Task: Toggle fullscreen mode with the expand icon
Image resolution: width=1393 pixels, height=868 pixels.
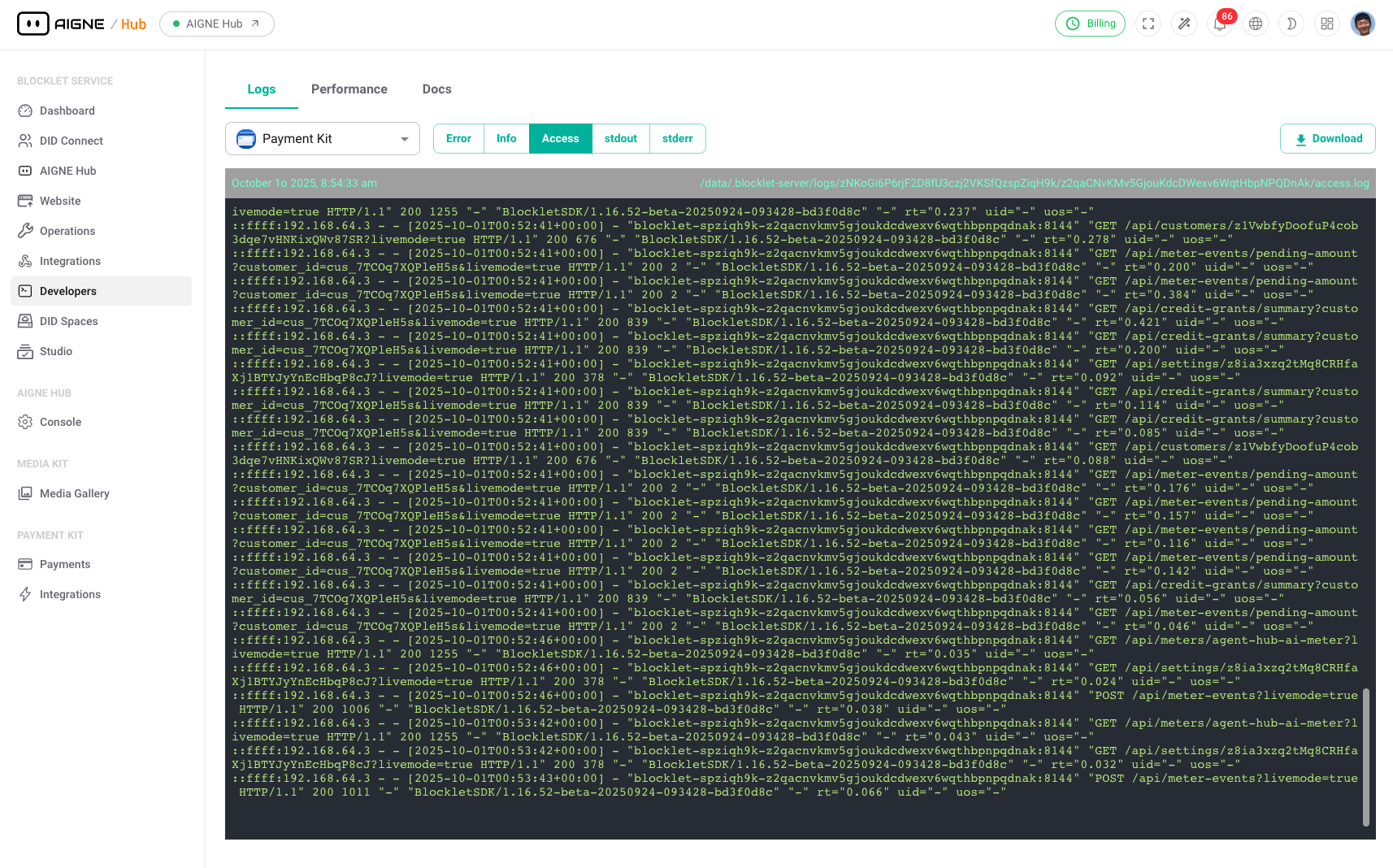Action: (1148, 24)
